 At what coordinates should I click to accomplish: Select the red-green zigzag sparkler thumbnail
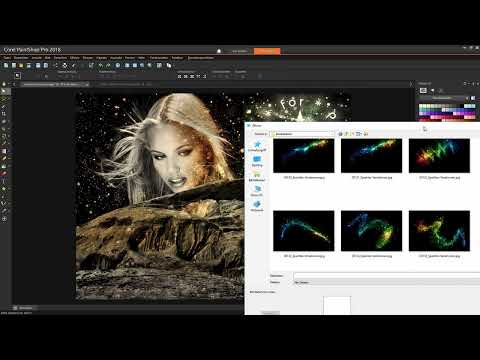pyautogui.click(x=439, y=156)
